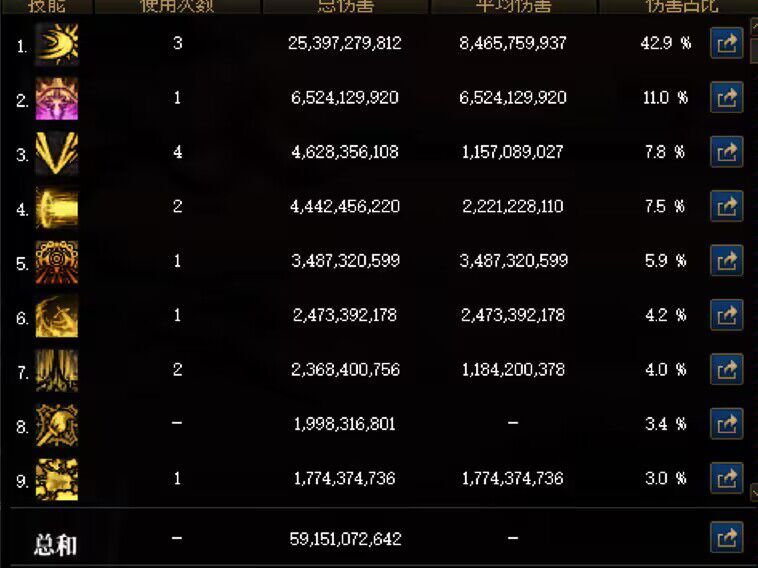Select the sun-burst skill icon in row 1
Image resolution: width=758 pixels, height=568 pixels.
click(x=57, y=44)
